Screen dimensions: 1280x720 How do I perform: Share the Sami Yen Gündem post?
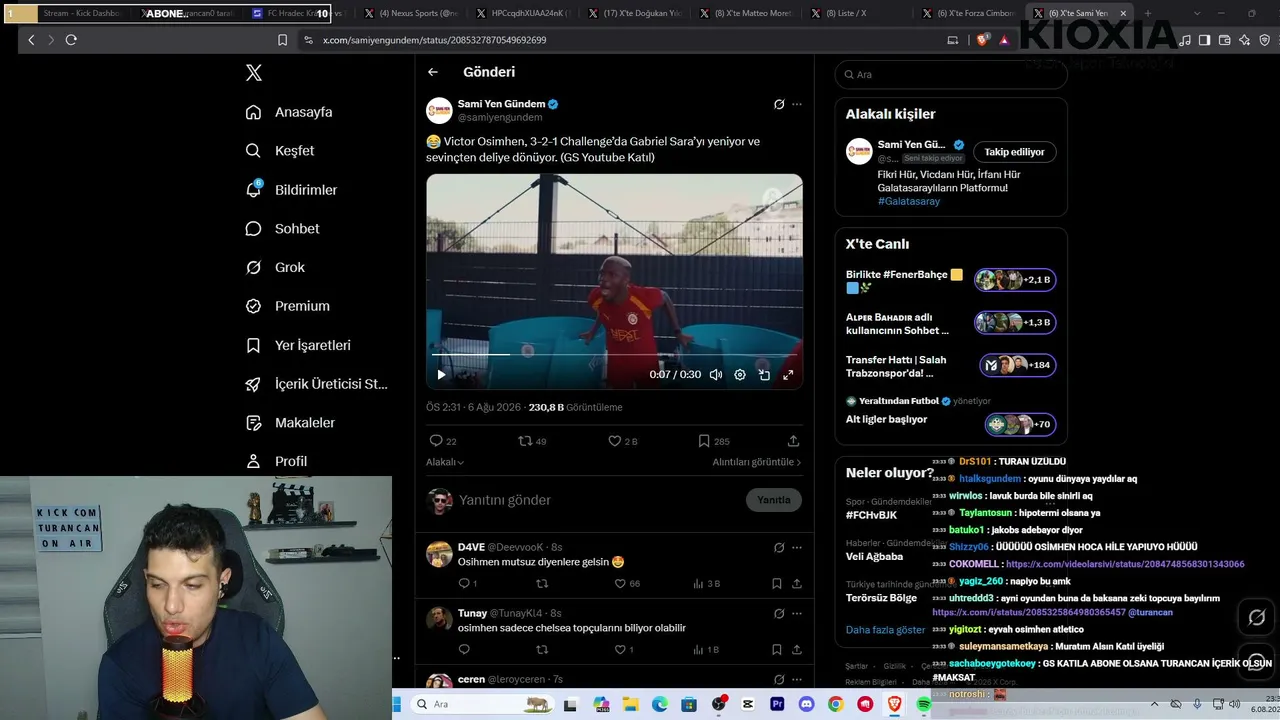793,441
